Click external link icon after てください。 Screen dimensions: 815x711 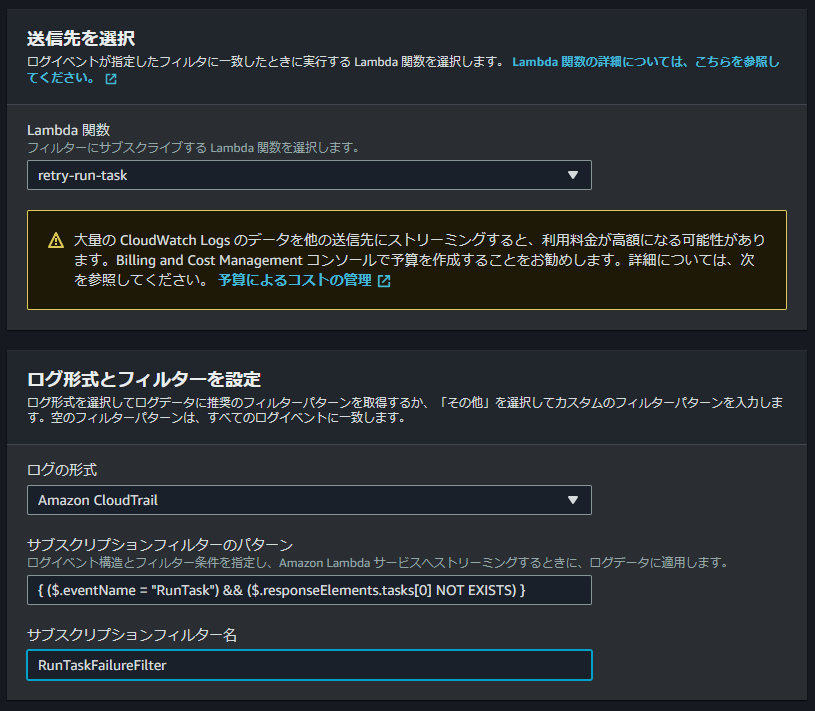click(111, 78)
